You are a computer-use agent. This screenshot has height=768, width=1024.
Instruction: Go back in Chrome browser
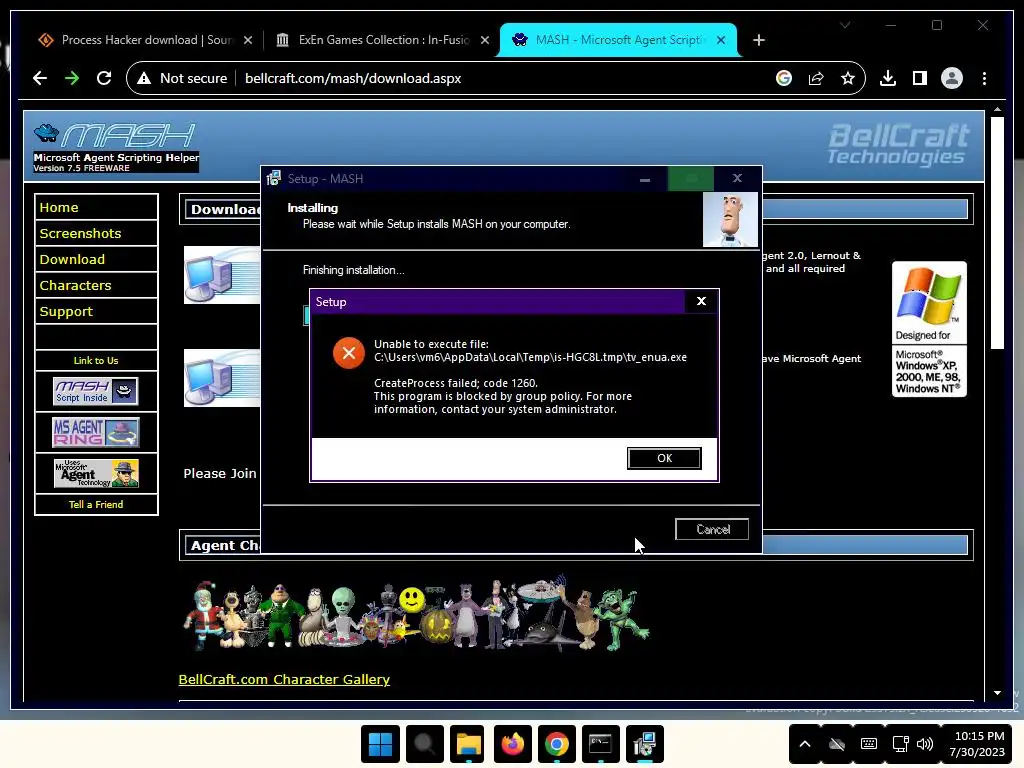(40, 78)
